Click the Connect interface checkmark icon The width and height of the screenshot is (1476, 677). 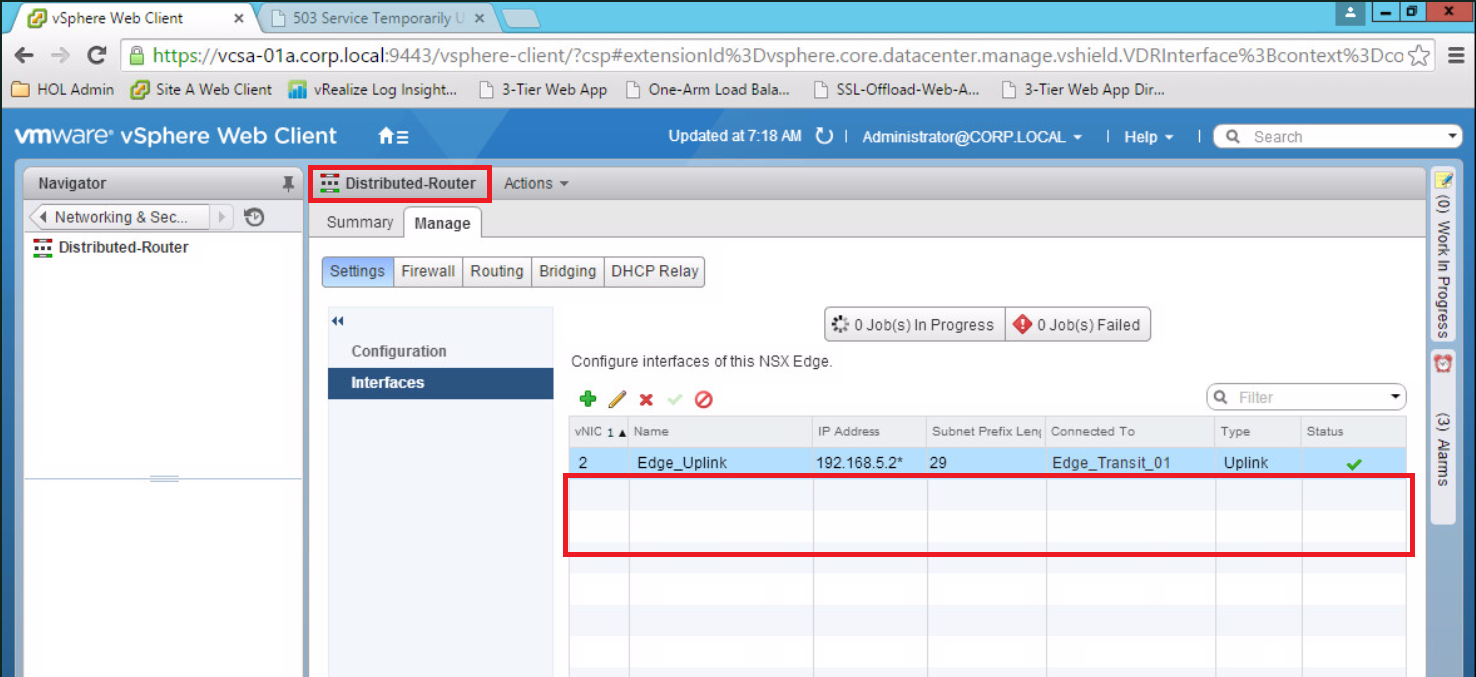(675, 400)
